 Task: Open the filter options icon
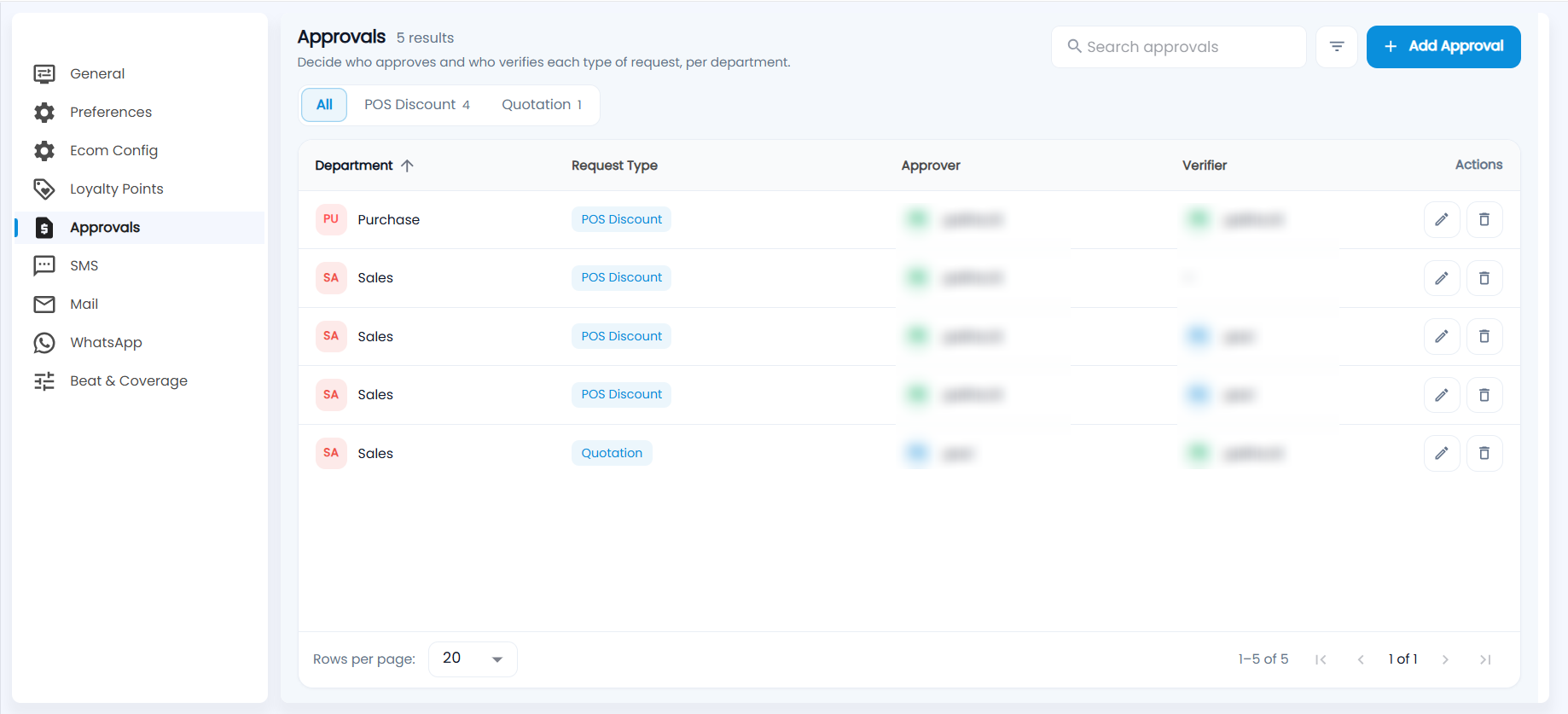[1337, 47]
